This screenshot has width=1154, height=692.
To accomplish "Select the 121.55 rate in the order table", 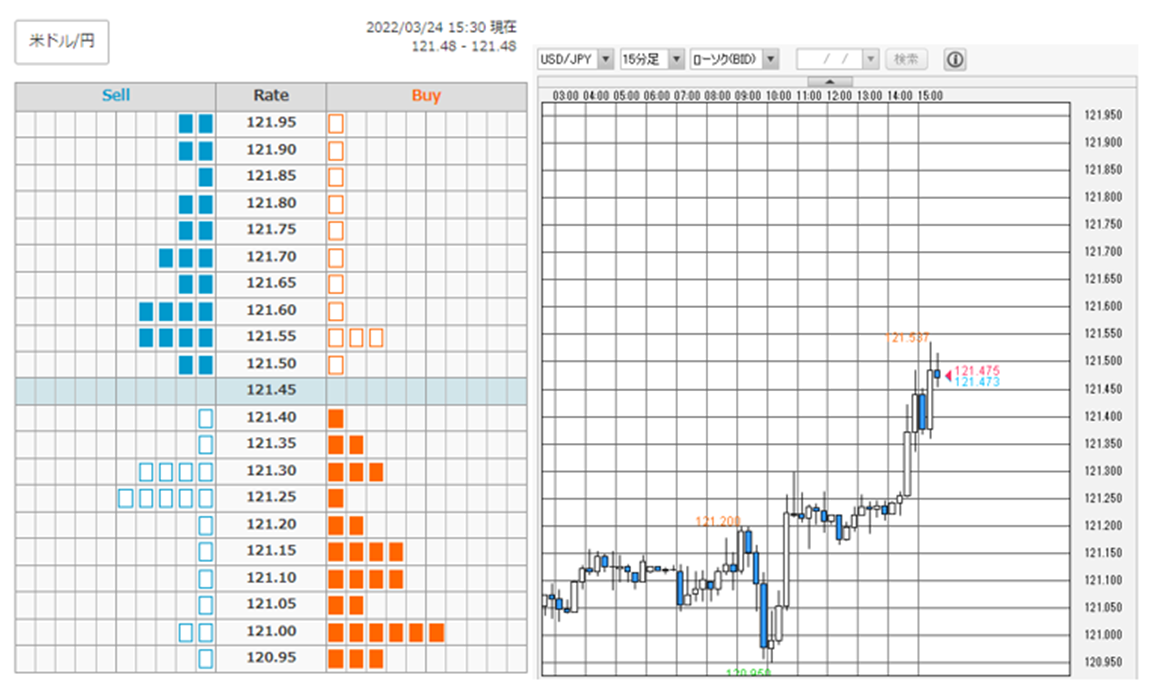I will (x=271, y=336).
